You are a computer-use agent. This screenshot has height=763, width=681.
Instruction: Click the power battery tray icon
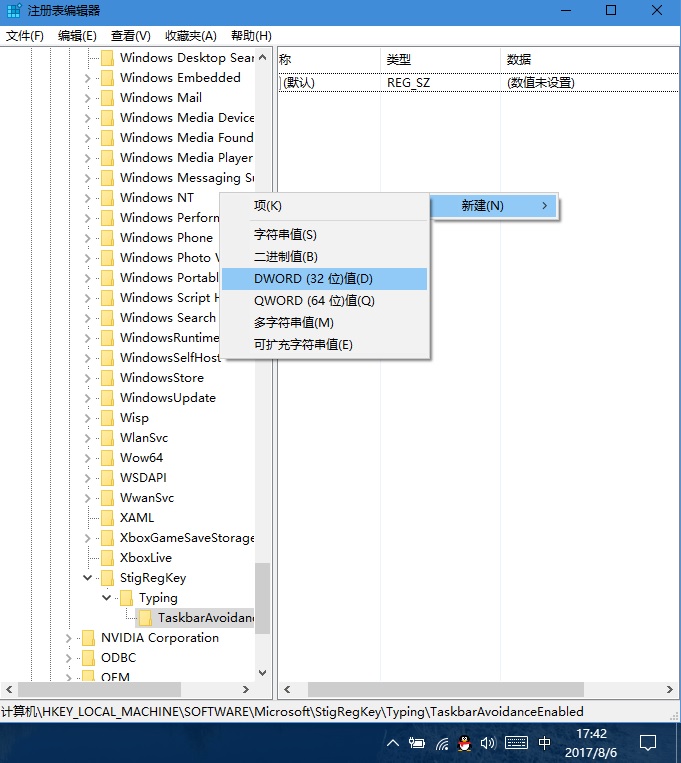417,743
